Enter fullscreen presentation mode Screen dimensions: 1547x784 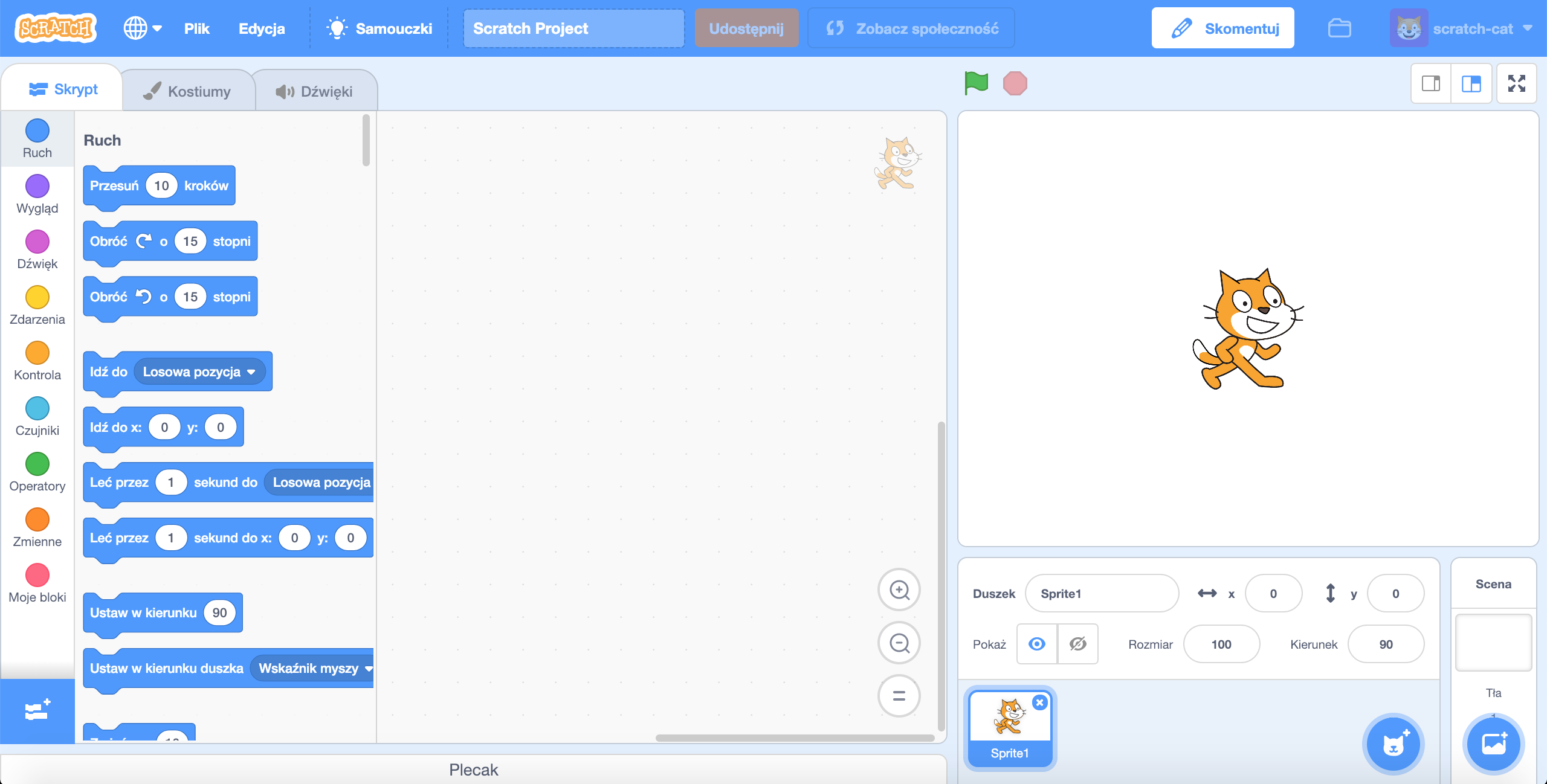click(x=1517, y=83)
